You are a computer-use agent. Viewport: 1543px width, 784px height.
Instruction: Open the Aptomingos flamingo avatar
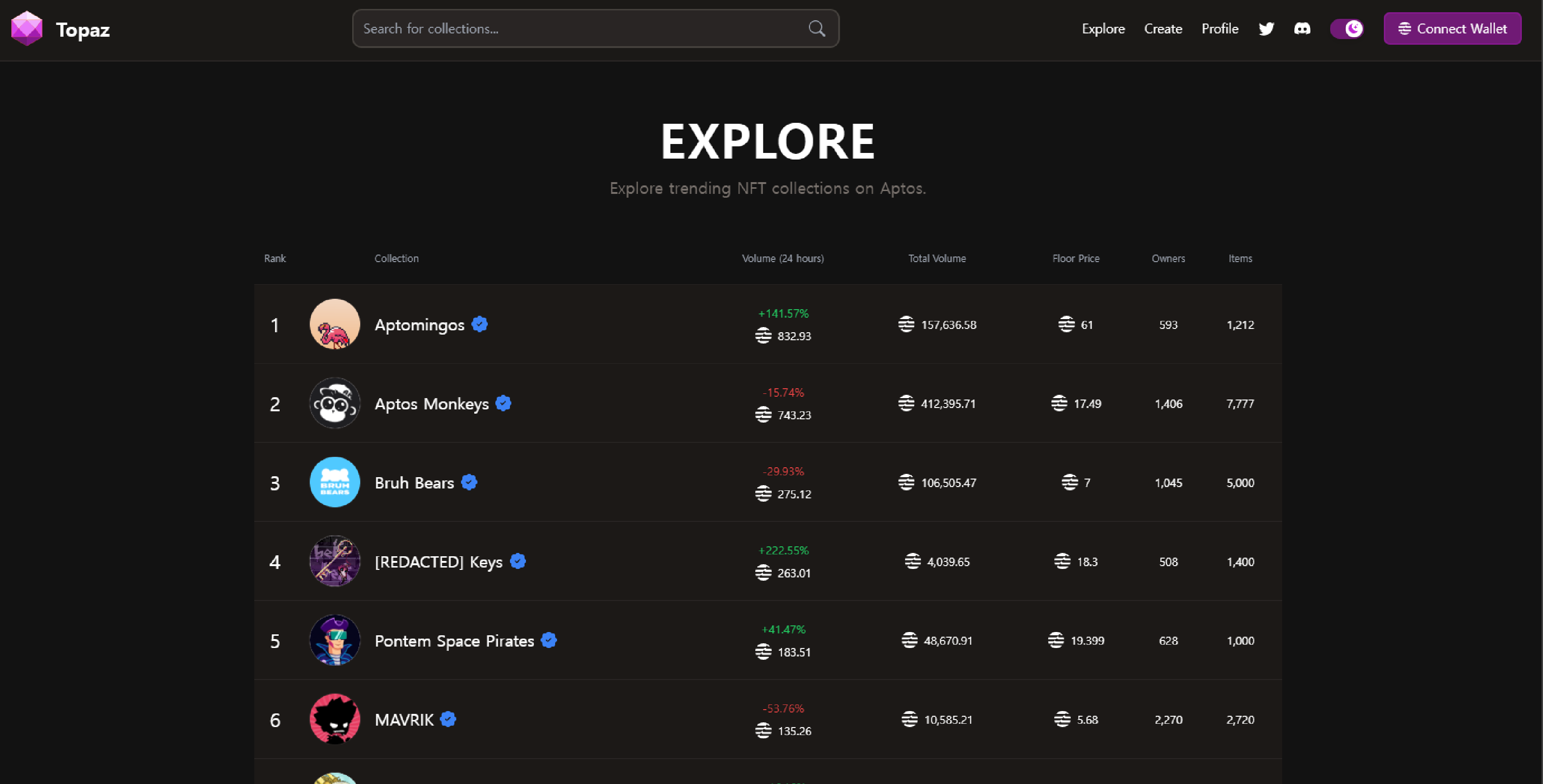click(x=334, y=324)
